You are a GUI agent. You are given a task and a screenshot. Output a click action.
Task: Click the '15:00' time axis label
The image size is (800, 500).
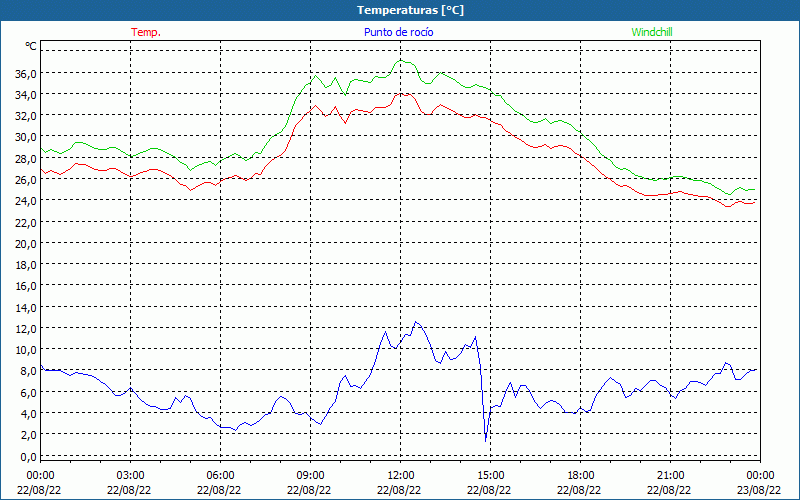(490, 476)
